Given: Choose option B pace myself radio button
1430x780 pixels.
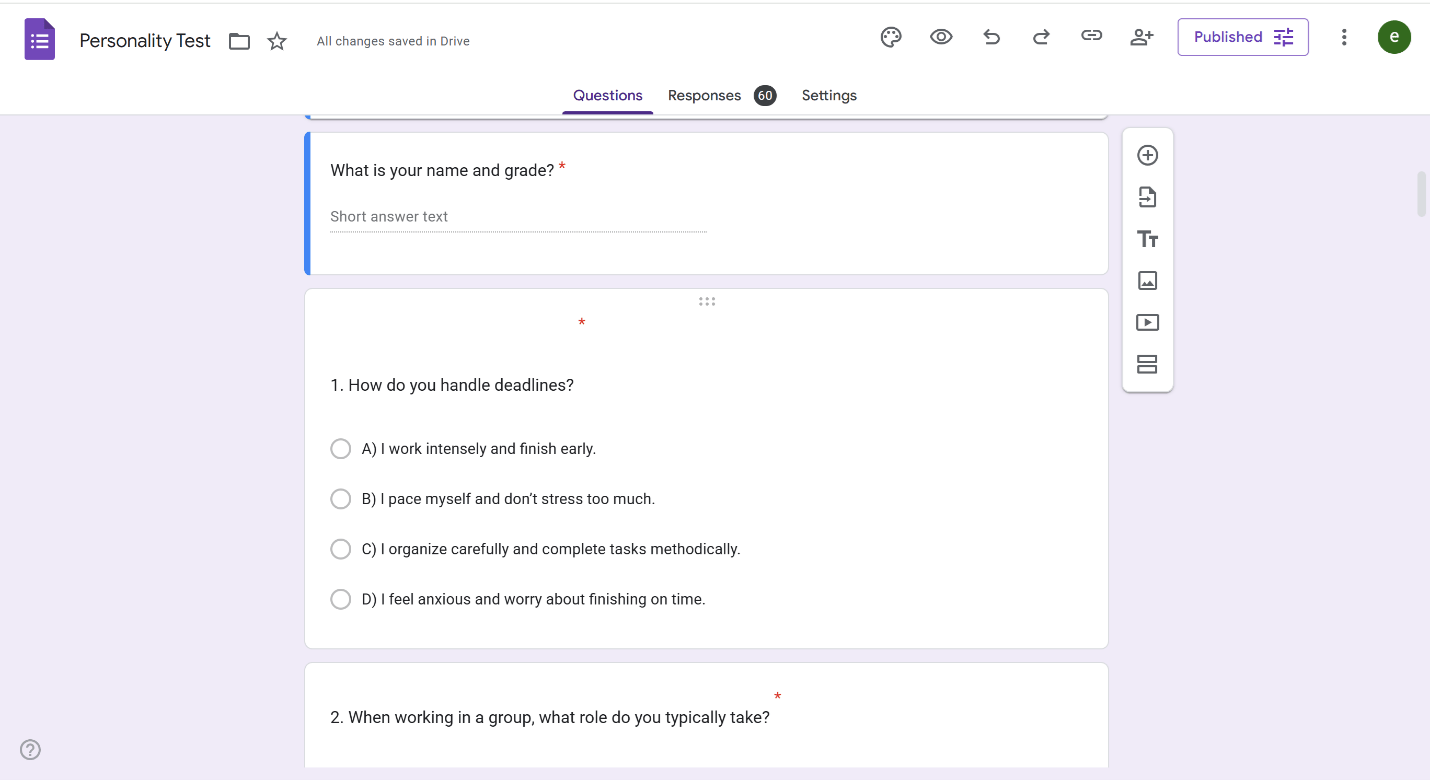Looking at the screenshot, I should coord(341,499).
